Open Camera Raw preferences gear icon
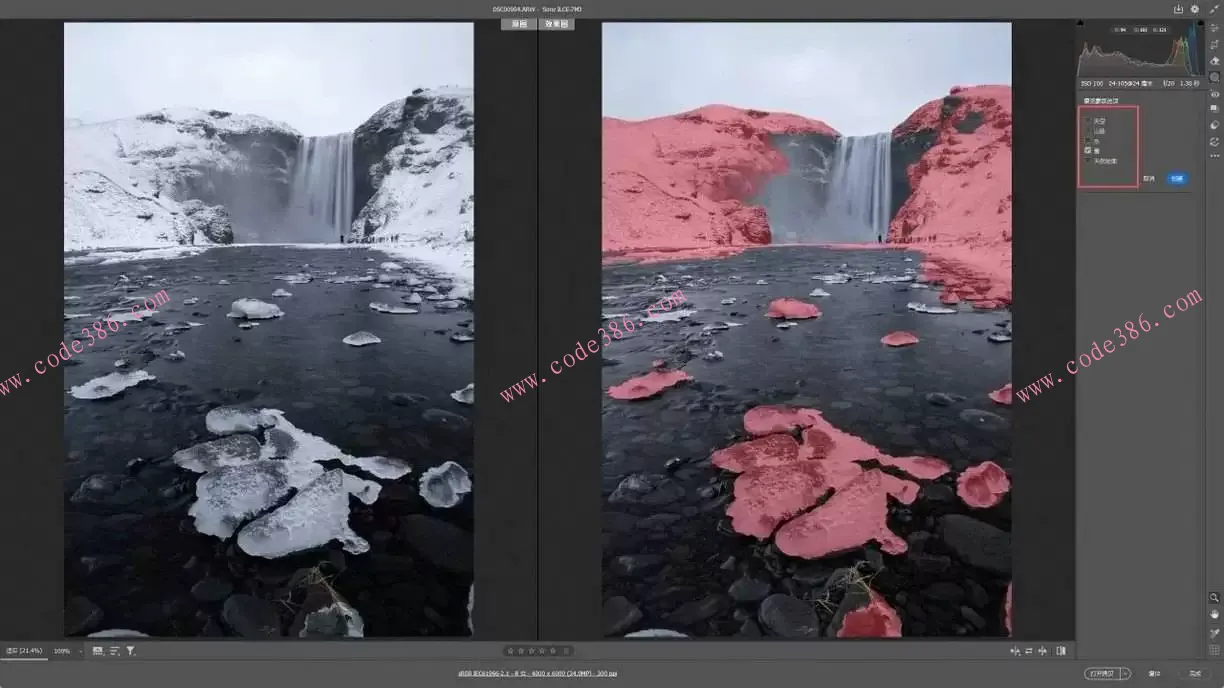 click(x=1194, y=9)
